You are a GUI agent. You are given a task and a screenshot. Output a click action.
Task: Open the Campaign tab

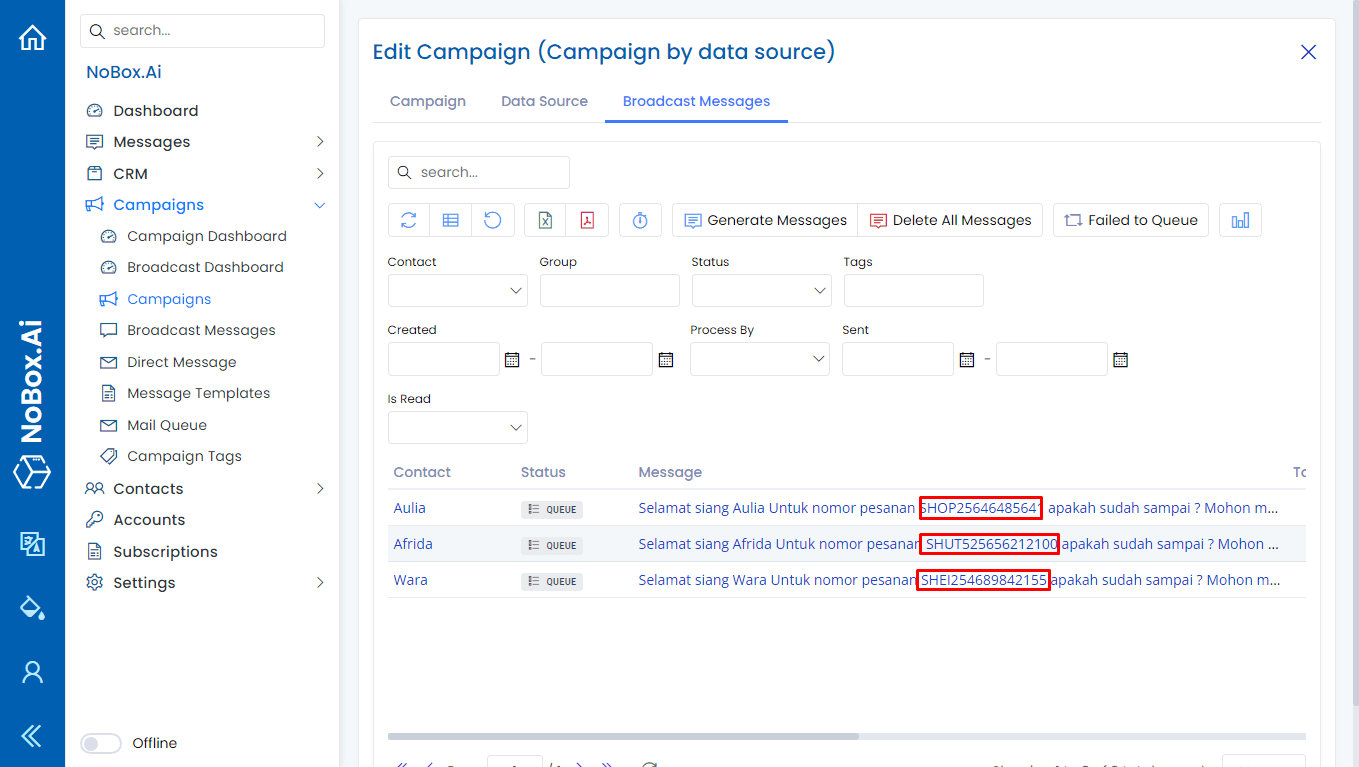428,101
